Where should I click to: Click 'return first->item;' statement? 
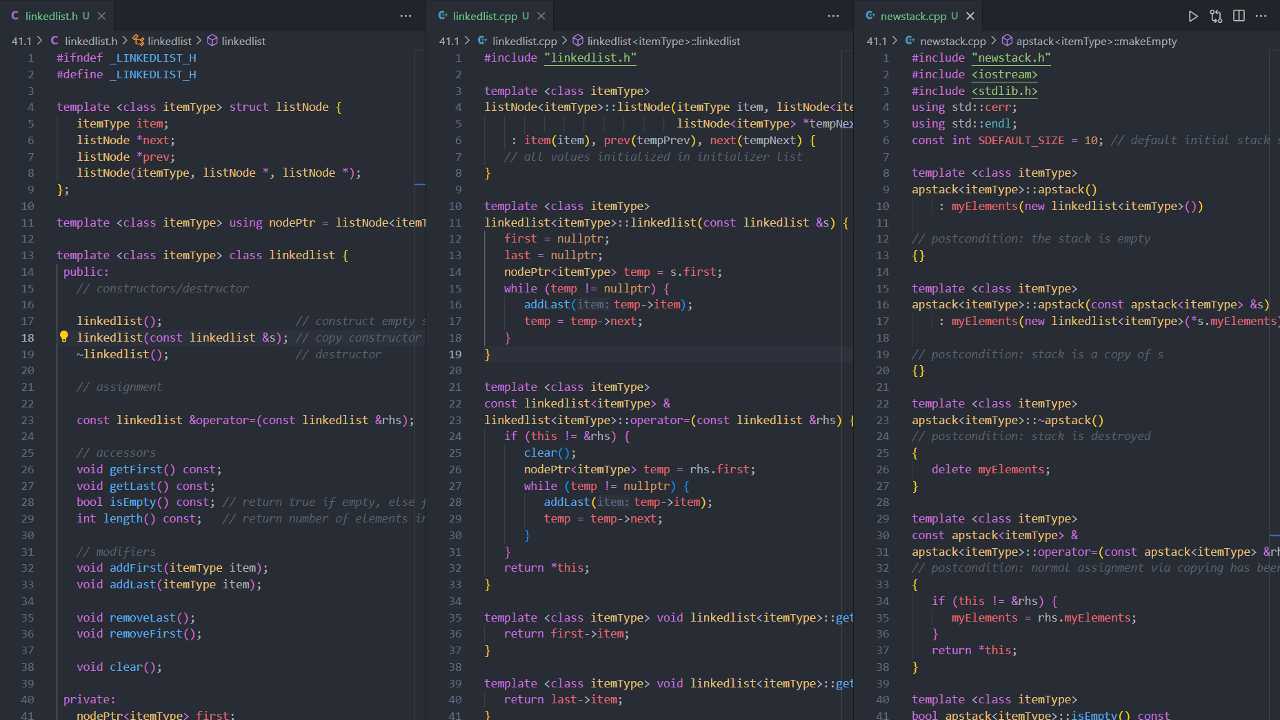[x=567, y=634]
